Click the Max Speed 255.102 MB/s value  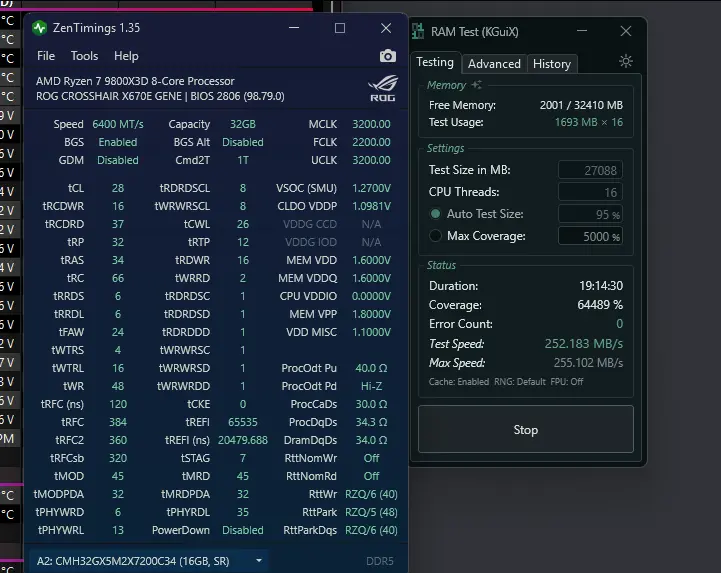[588, 363]
